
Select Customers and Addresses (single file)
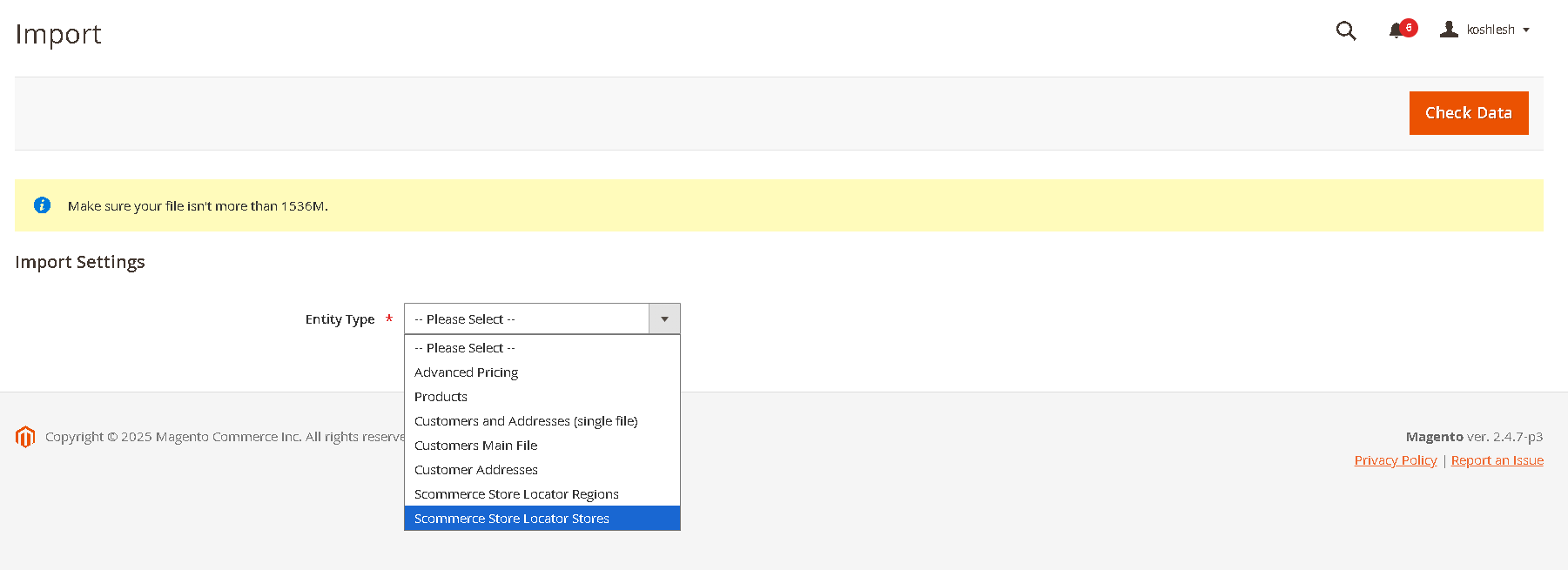[526, 421]
